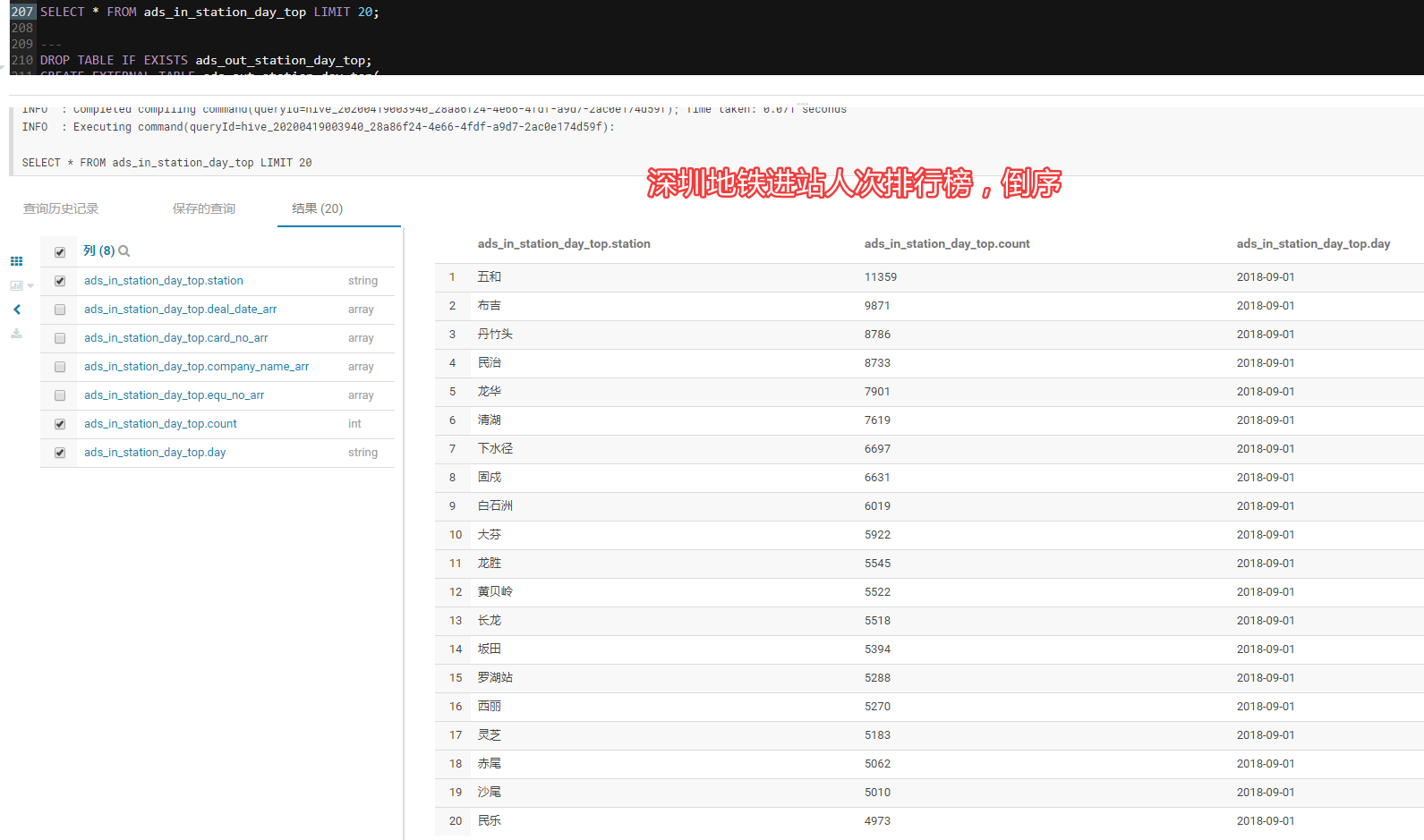This screenshot has height=840, width=1424.
Task: Open the chart type dropdown arrow
Action: point(30,286)
